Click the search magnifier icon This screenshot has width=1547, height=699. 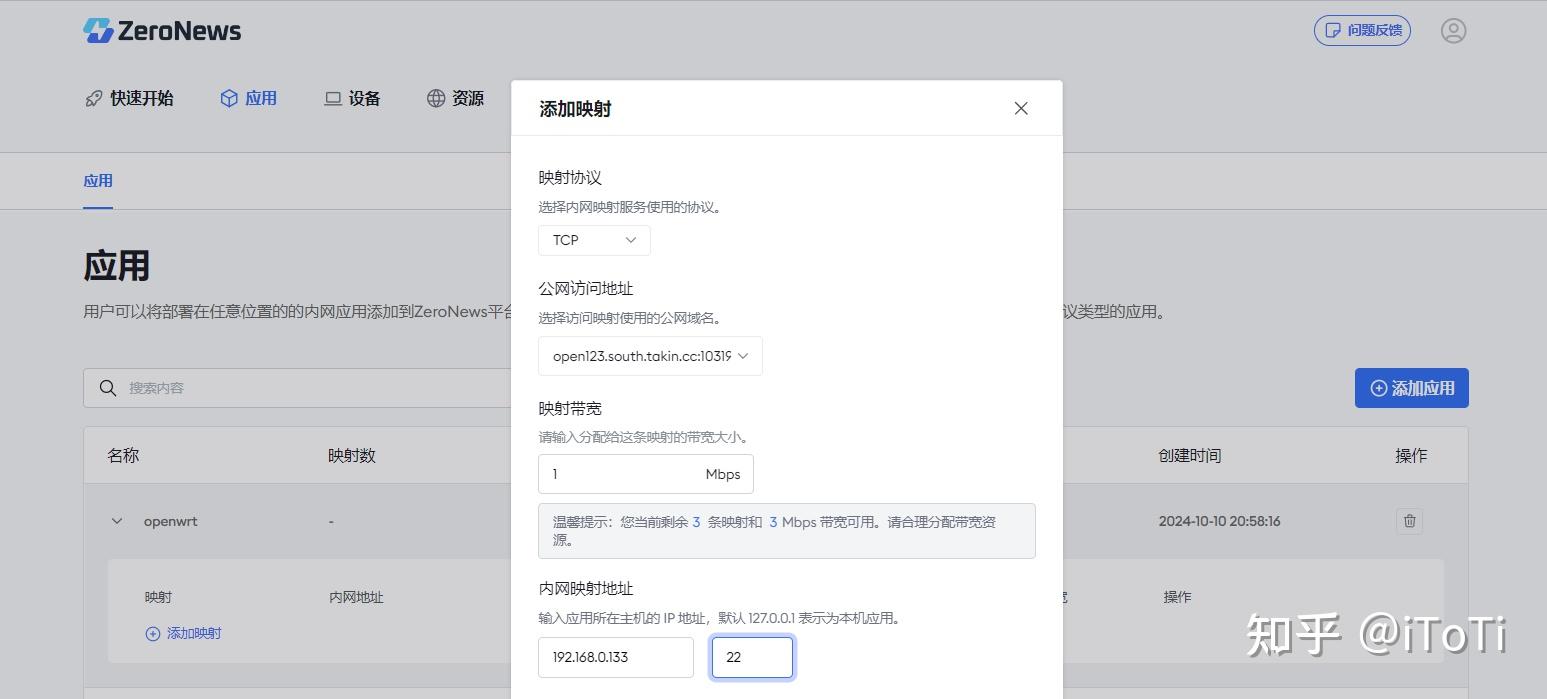(x=108, y=388)
